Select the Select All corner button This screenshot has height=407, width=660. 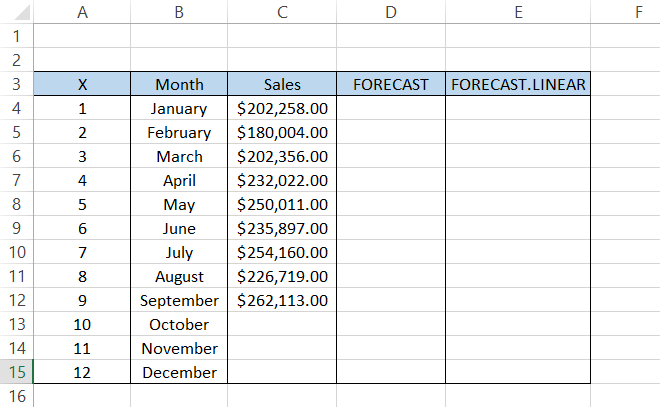click(x=16, y=12)
